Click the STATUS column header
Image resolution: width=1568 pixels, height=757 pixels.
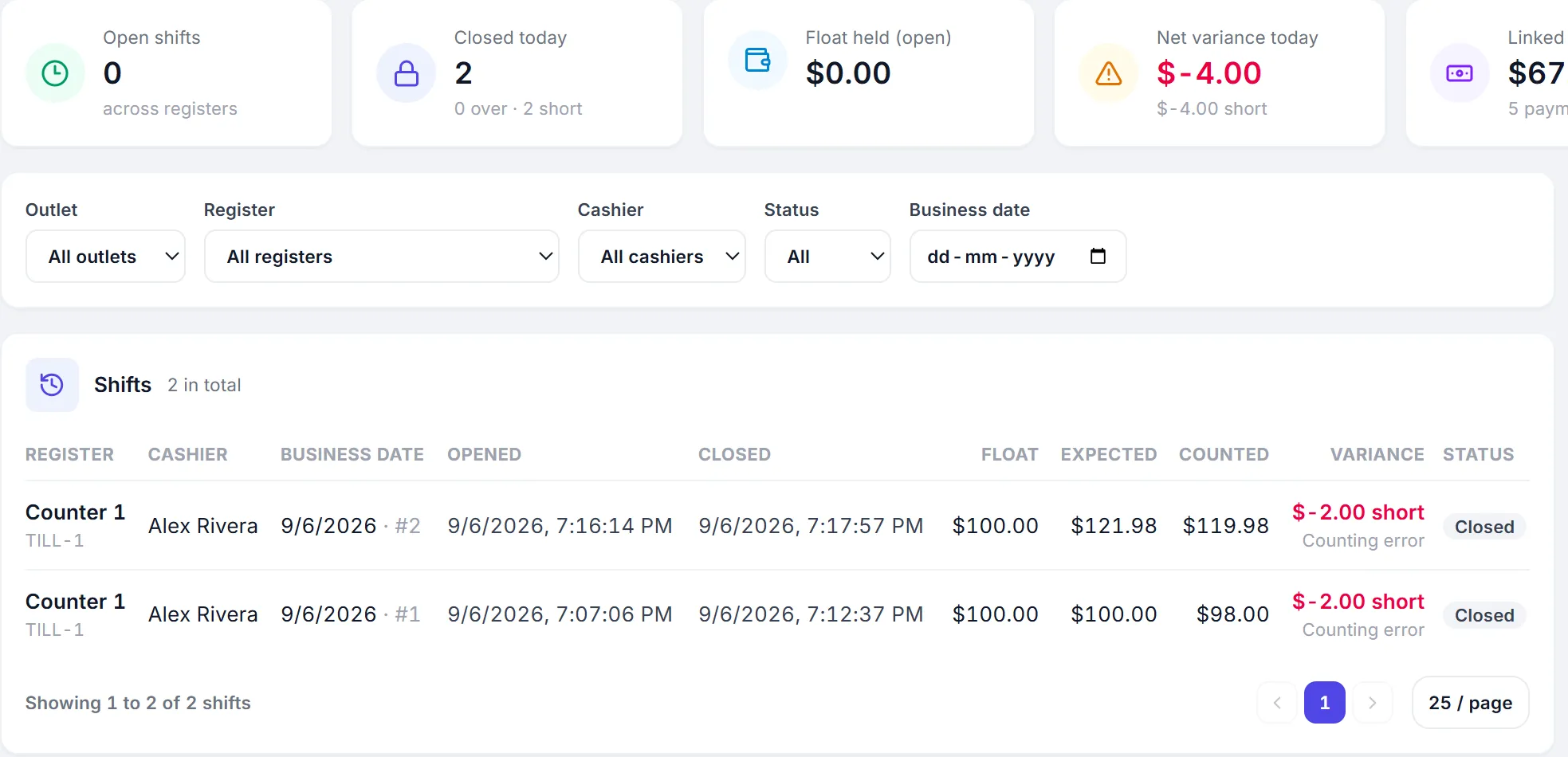pos(1479,454)
